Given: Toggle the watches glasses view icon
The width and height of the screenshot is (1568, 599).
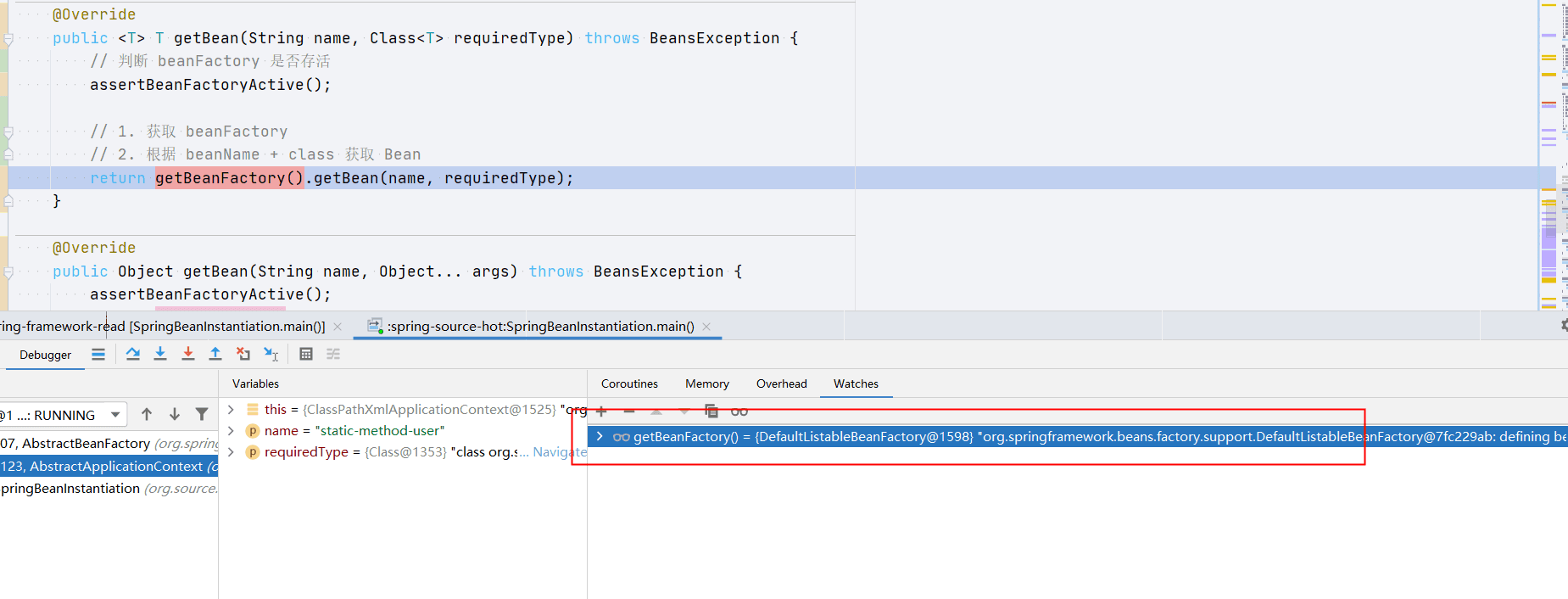Looking at the screenshot, I should click(x=739, y=411).
